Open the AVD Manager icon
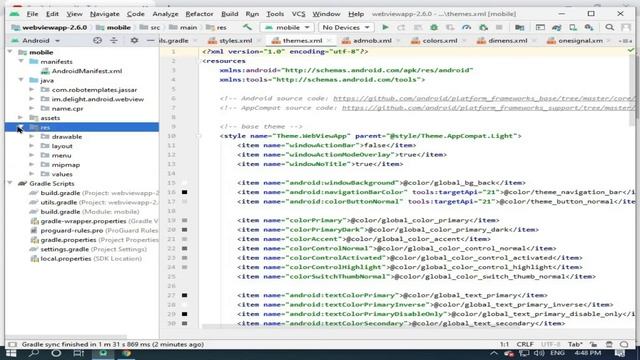The height and width of the screenshot is (360, 640). tap(573, 27)
